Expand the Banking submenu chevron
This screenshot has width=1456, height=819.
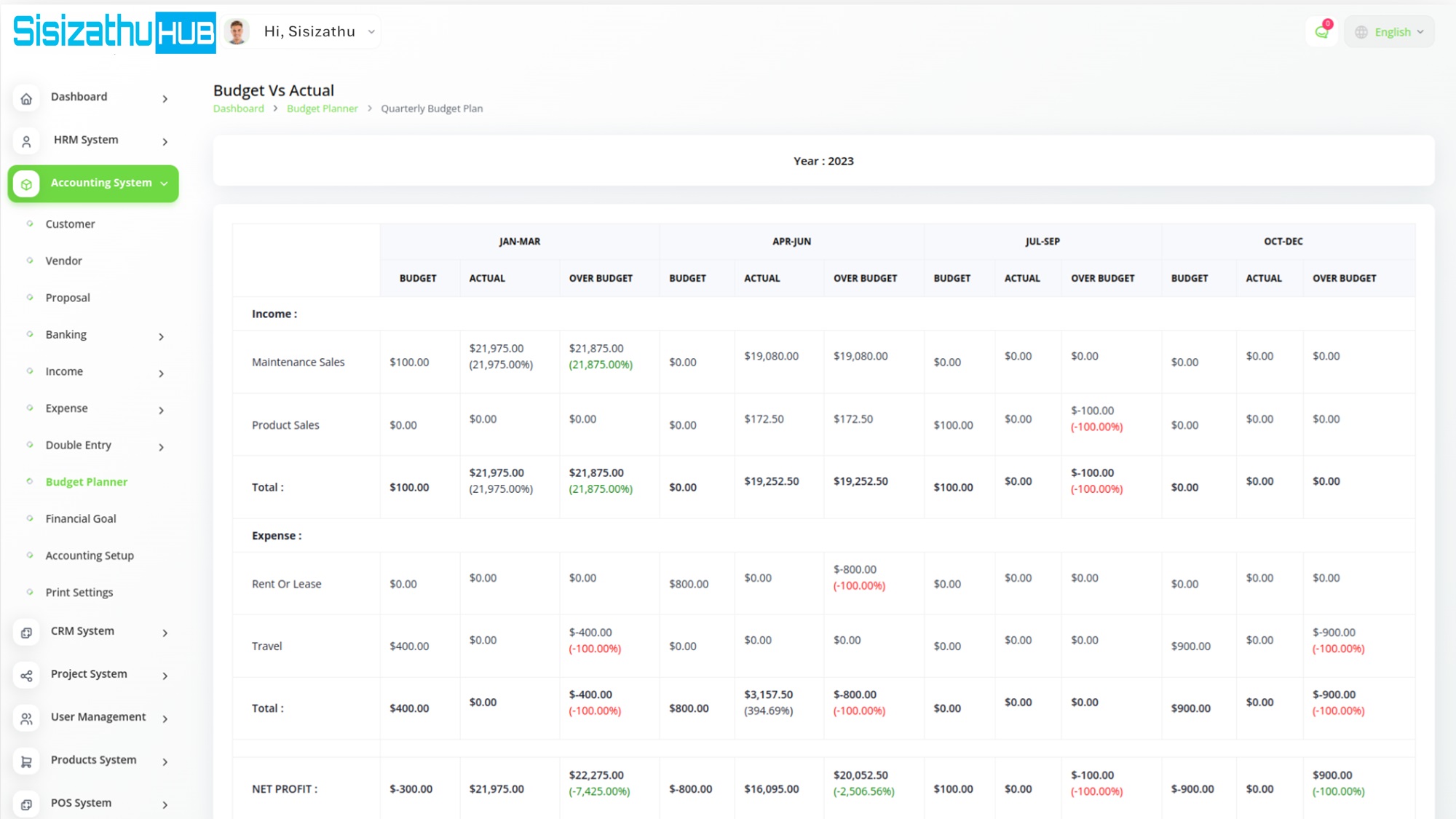point(162,336)
